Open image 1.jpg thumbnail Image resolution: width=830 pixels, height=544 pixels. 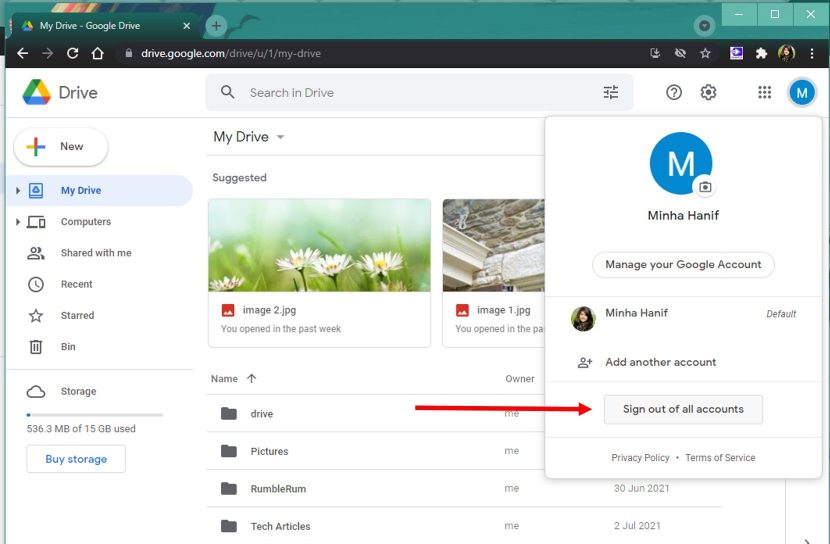coord(493,245)
